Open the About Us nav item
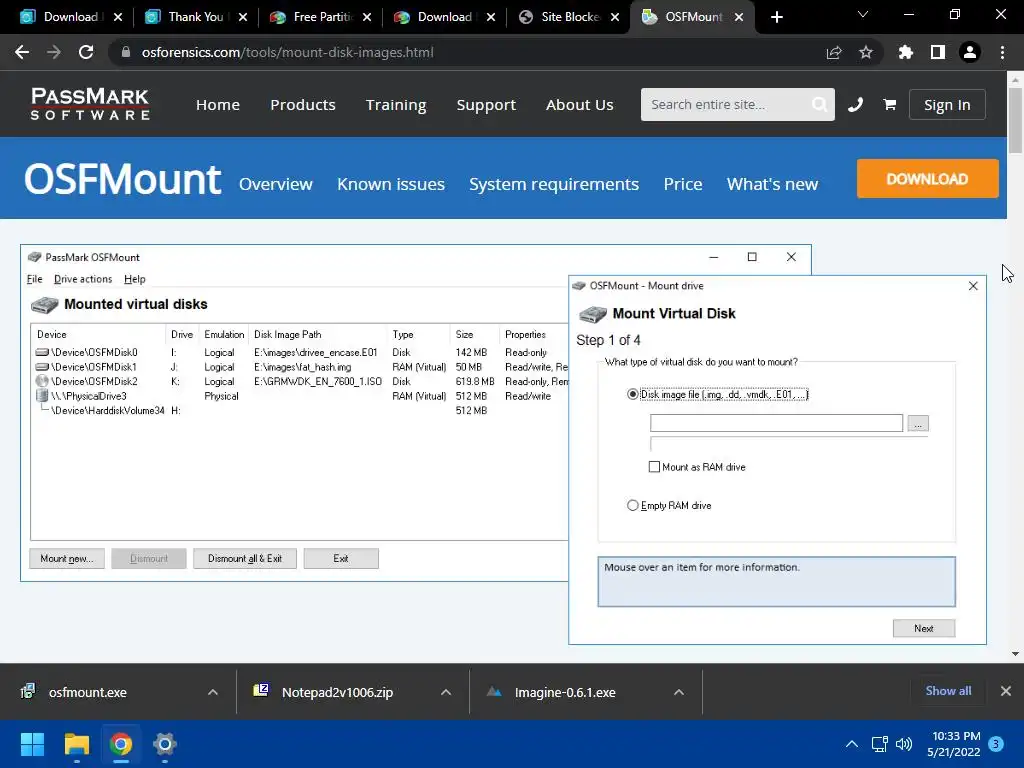The width and height of the screenshot is (1024, 768). tap(579, 104)
